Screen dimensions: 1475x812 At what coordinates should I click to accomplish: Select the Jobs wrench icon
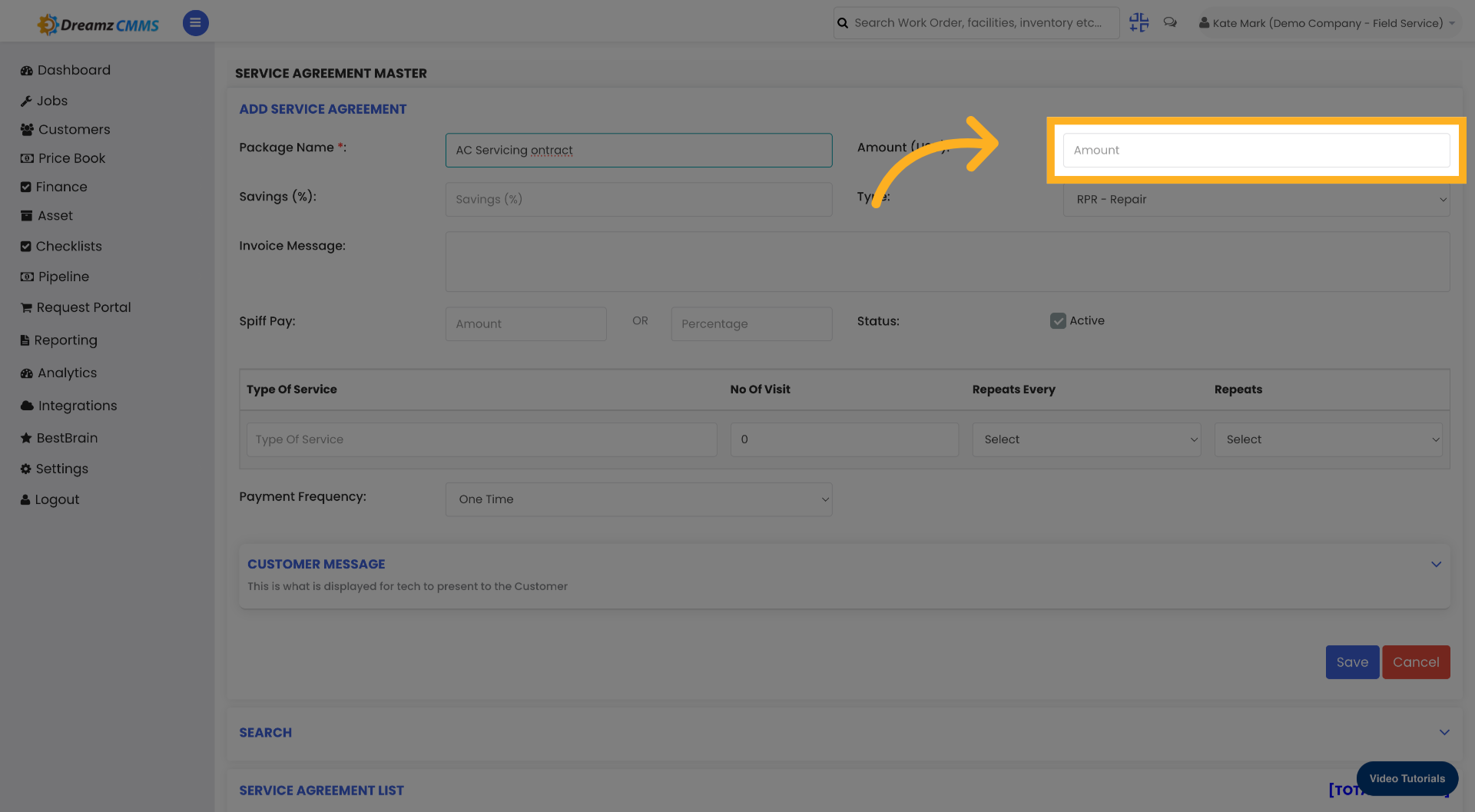tap(25, 101)
